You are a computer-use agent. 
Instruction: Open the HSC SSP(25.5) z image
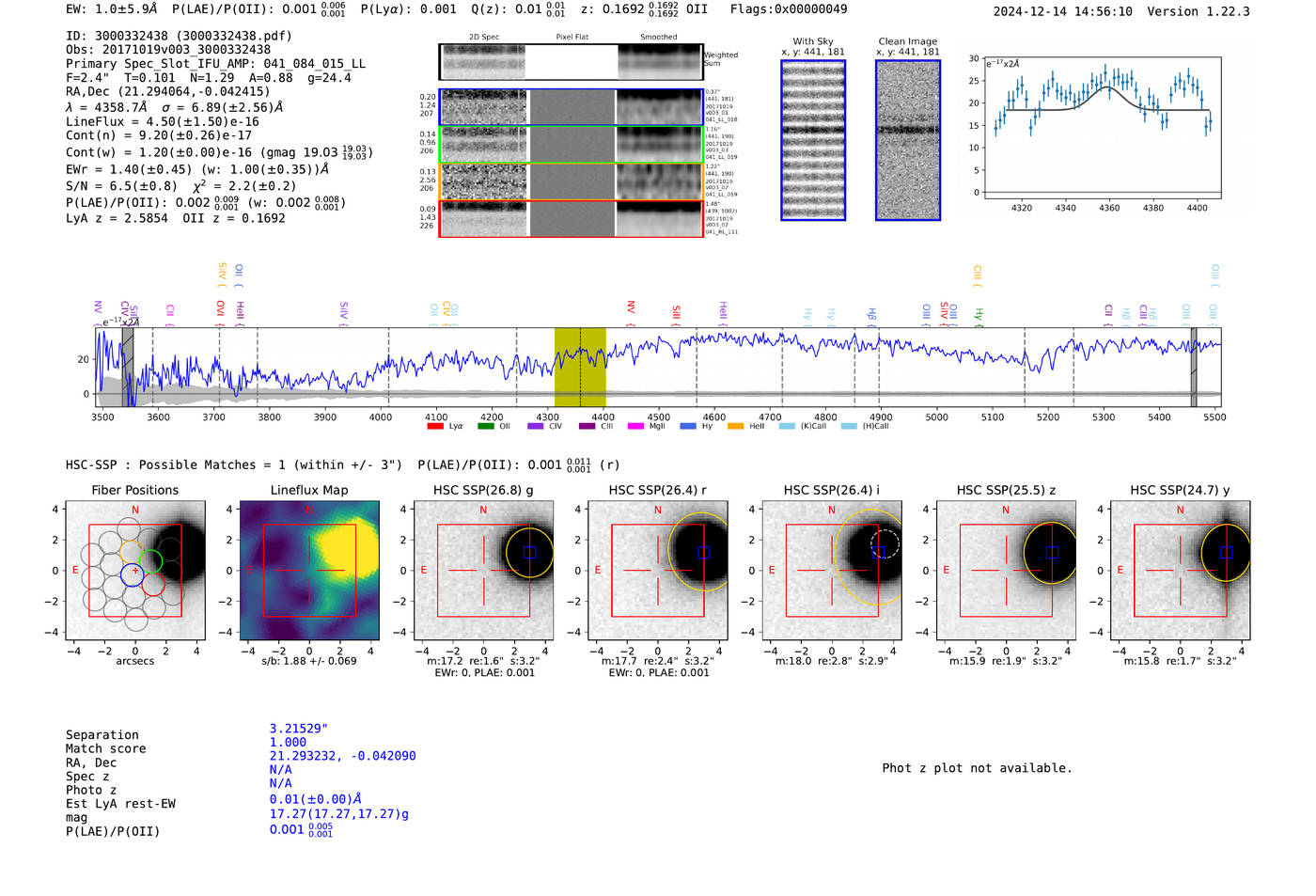pyautogui.click(x=1006, y=571)
